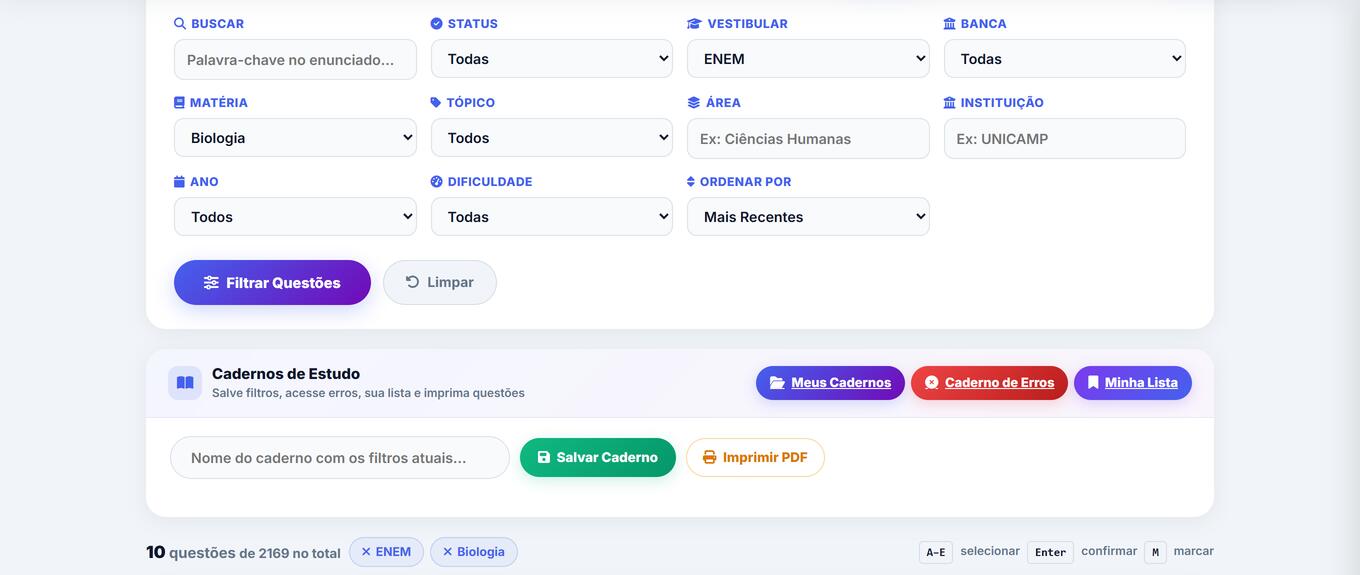This screenshot has width=1360, height=575.
Task: Click the sliders icon in Filtrar Questões
Action: coord(211,283)
